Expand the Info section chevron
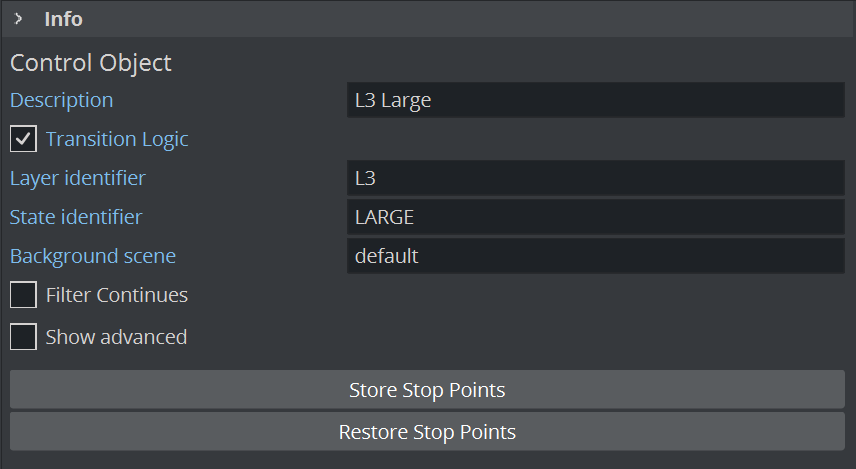856x469 pixels. 18,19
